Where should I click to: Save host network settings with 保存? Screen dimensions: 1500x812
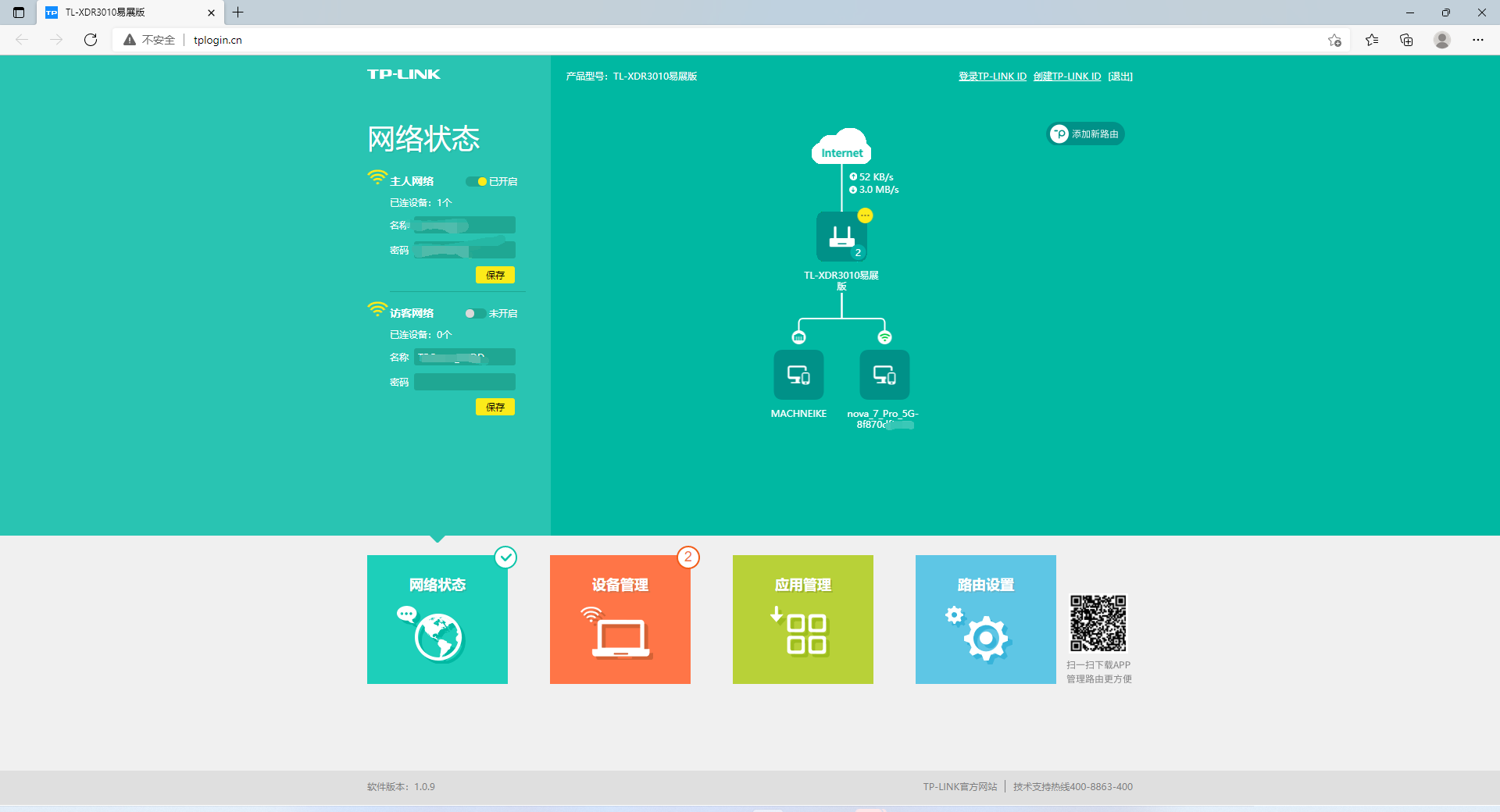(495, 275)
